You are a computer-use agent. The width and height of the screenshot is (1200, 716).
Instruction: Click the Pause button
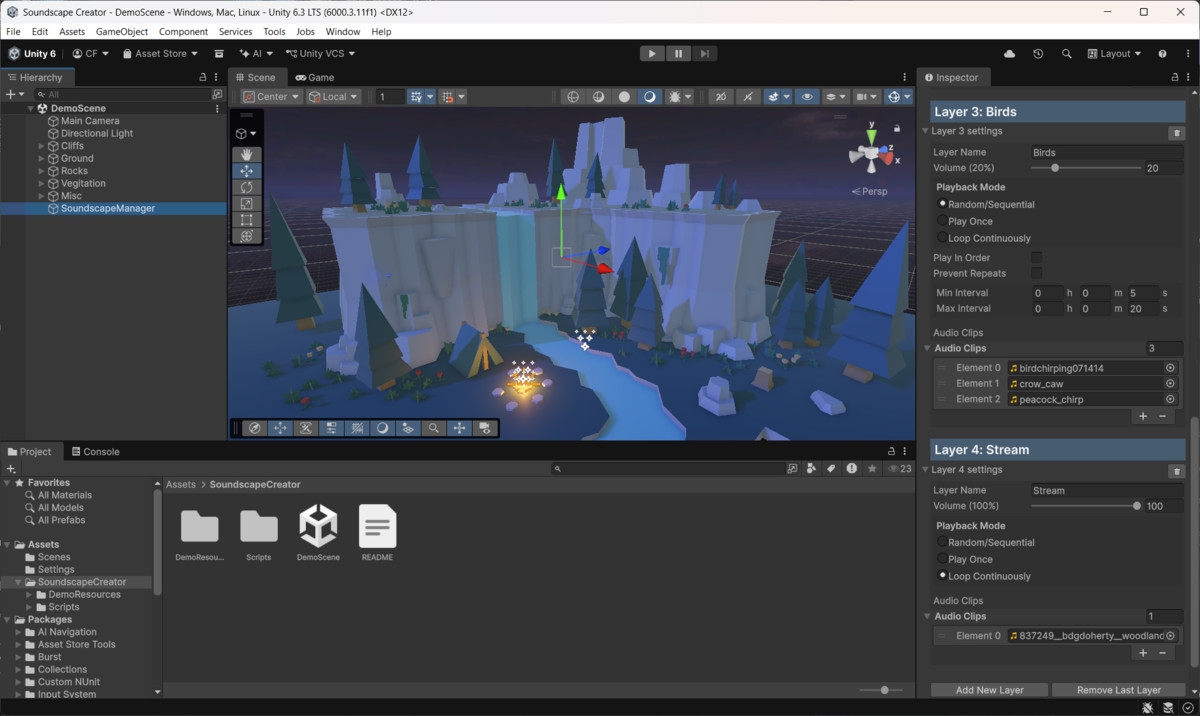click(678, 54)
